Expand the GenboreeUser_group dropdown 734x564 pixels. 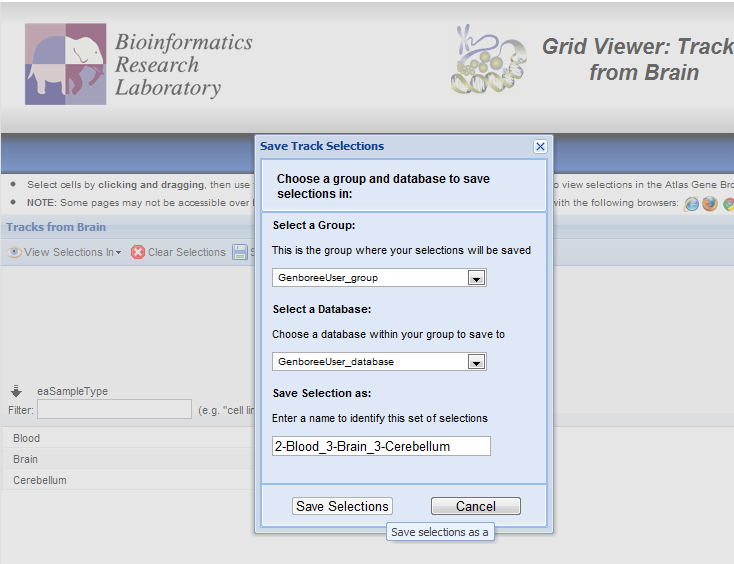click(x=477, y=278)
